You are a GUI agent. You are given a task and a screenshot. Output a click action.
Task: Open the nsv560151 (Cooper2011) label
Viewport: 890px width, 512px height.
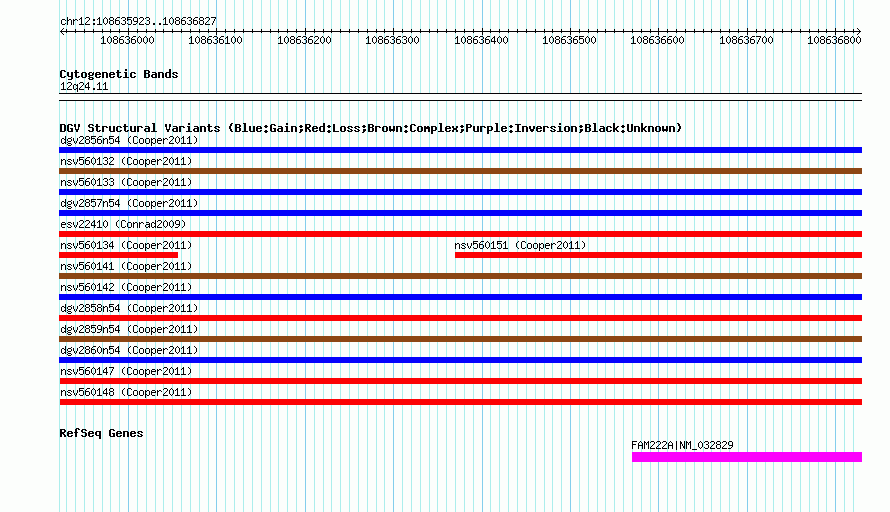point(520,245)
